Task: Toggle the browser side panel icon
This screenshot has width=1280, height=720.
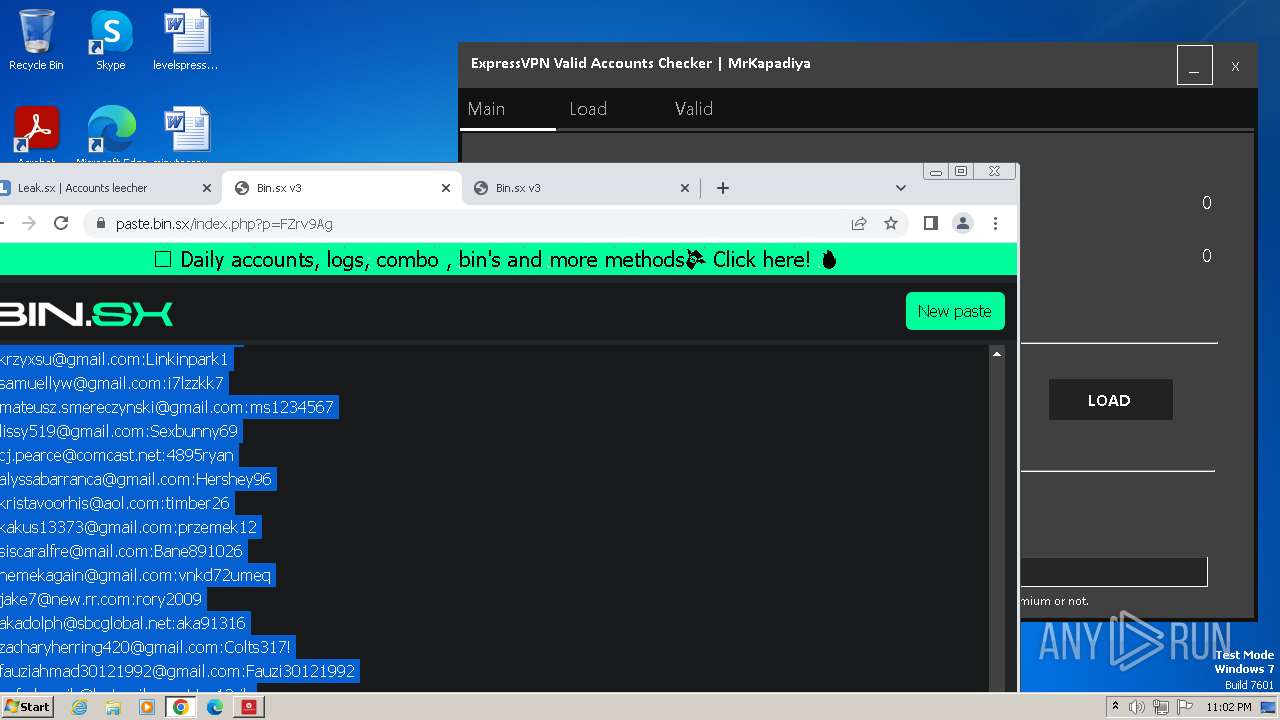Action: (930, 224)
